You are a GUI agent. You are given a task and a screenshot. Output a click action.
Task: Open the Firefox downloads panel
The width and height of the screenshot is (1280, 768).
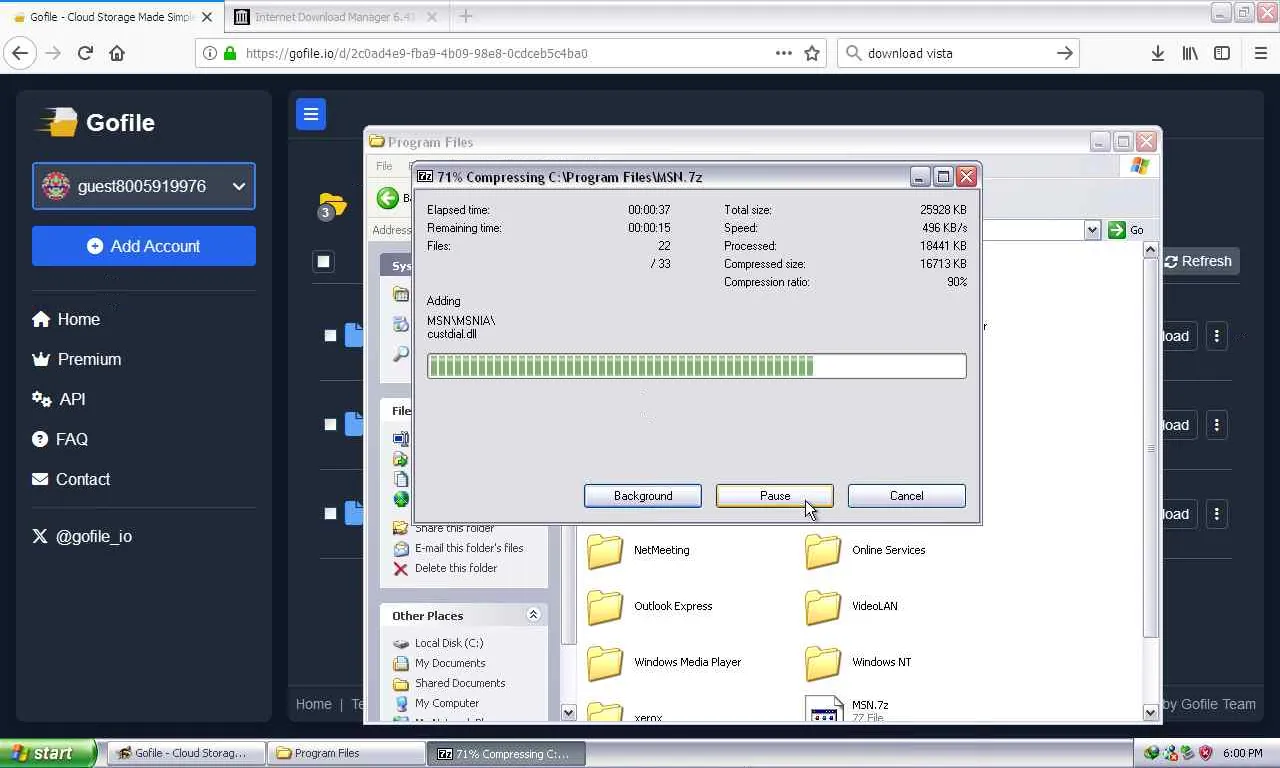[1157, 54]
